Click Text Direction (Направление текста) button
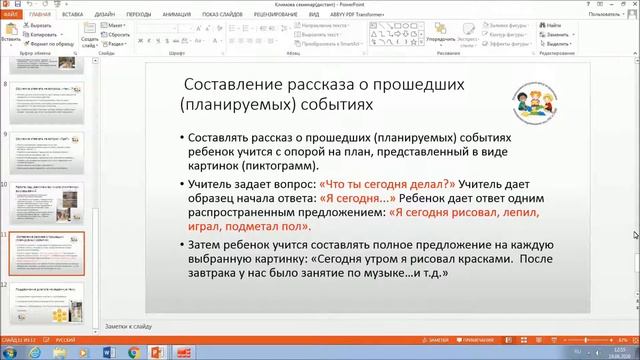The image size is (640, 360). (x=323, y=25)
